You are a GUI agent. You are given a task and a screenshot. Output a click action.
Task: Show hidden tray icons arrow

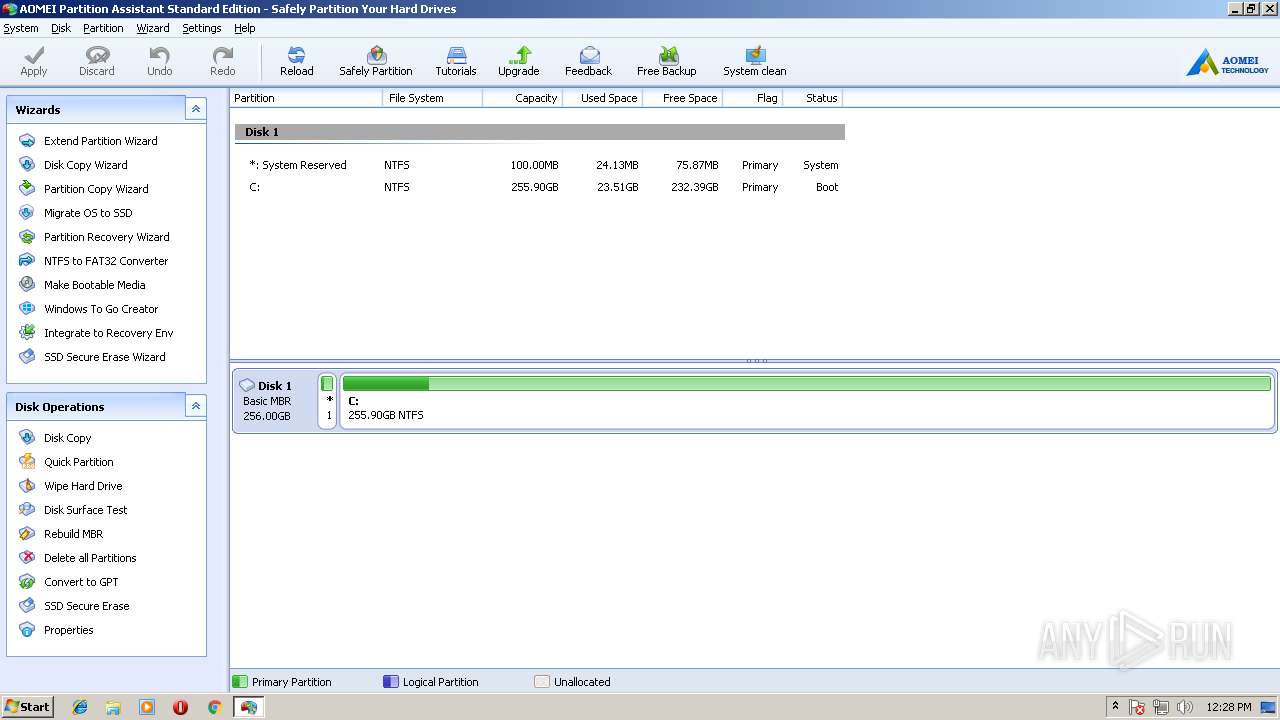pyautogui.click(x=1115, y=707)
